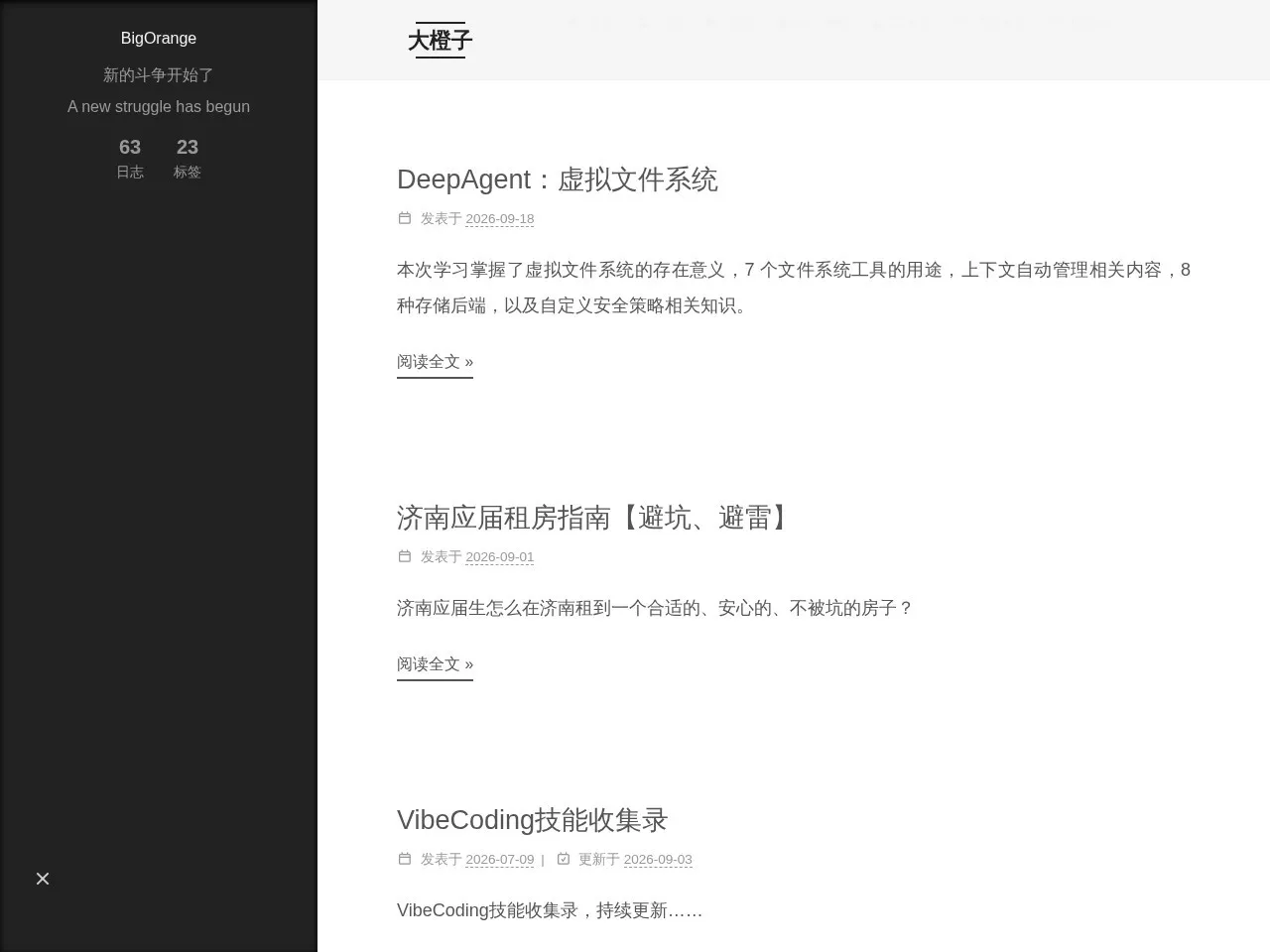
Task: Click the BigOrange author name
Action: tap(159, 39)
